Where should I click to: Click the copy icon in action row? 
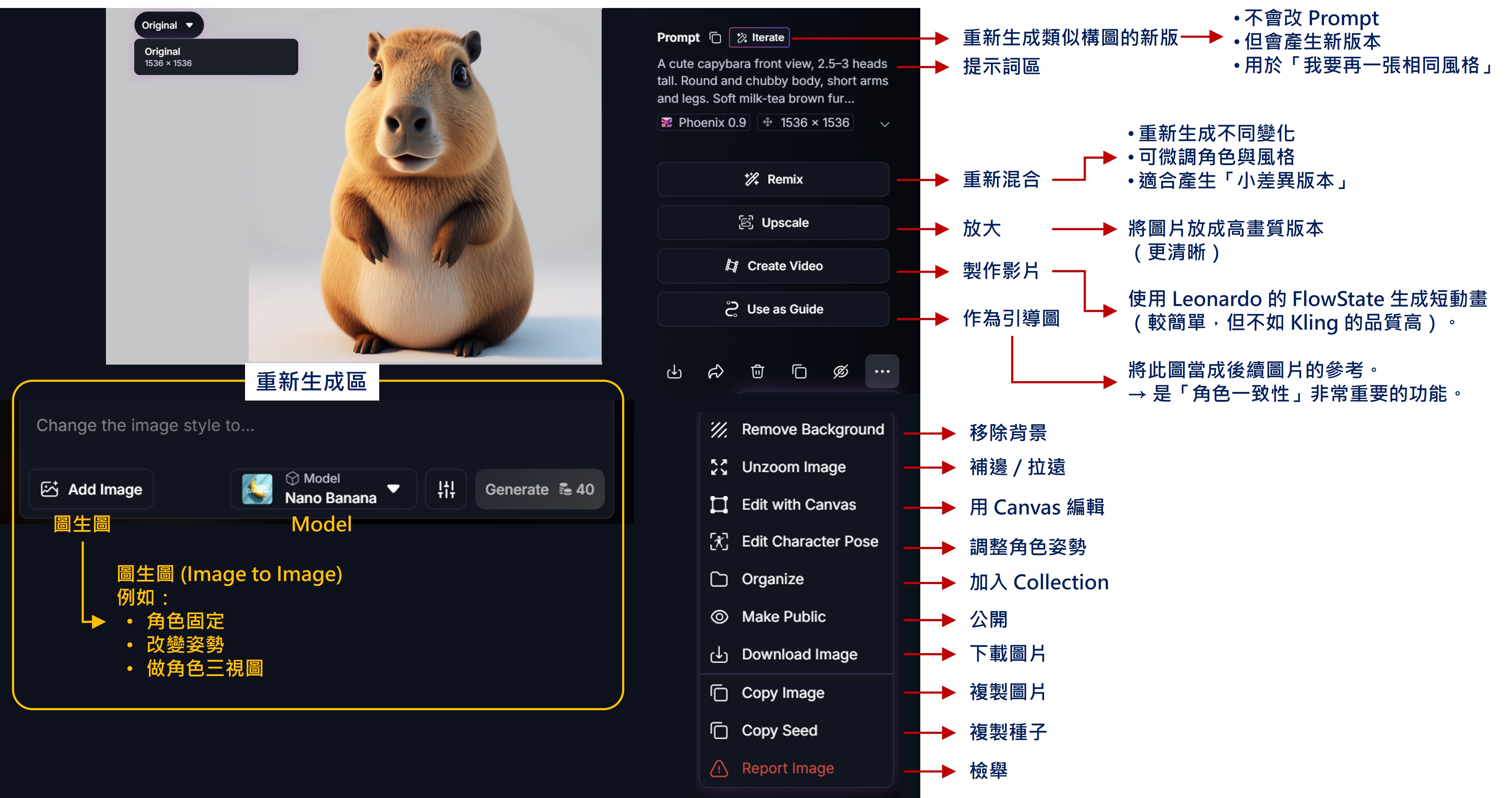click(x=799, y=371)
